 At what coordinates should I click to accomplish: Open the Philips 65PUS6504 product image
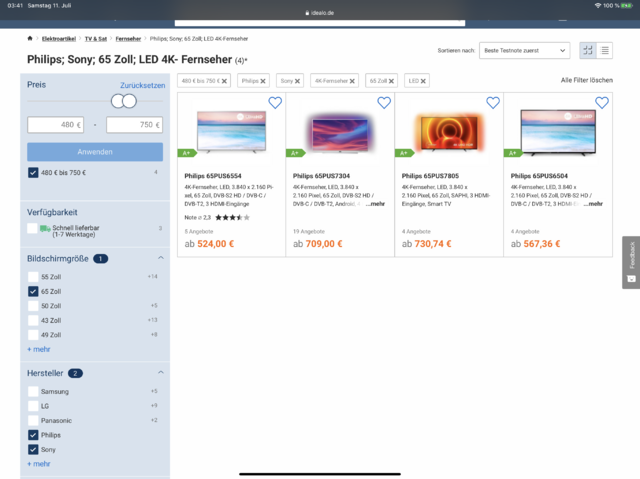558,133
